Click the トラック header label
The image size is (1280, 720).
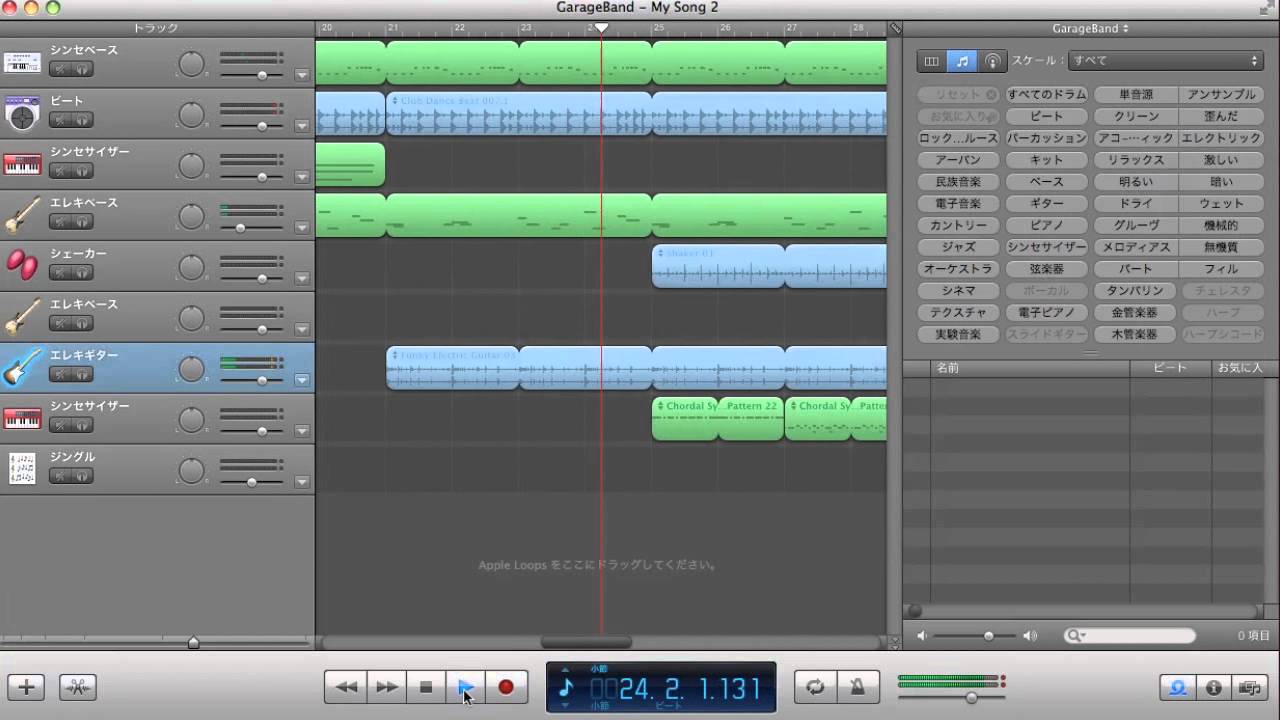point(155,28)
